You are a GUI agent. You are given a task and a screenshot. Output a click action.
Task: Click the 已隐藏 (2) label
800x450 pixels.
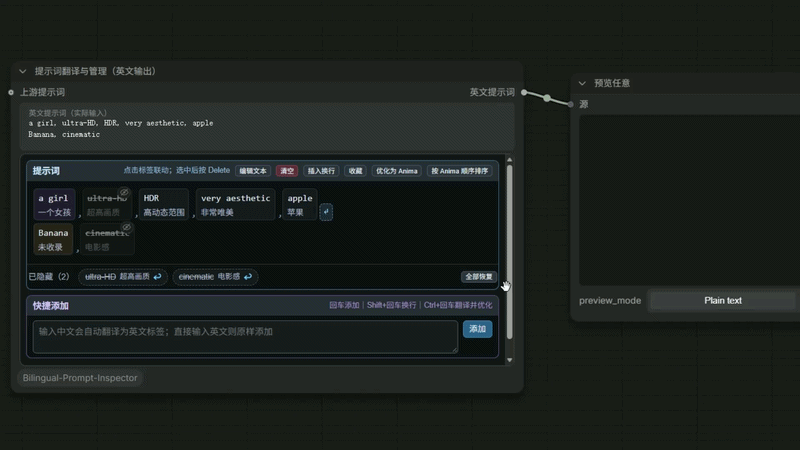[x=49, y=277]
